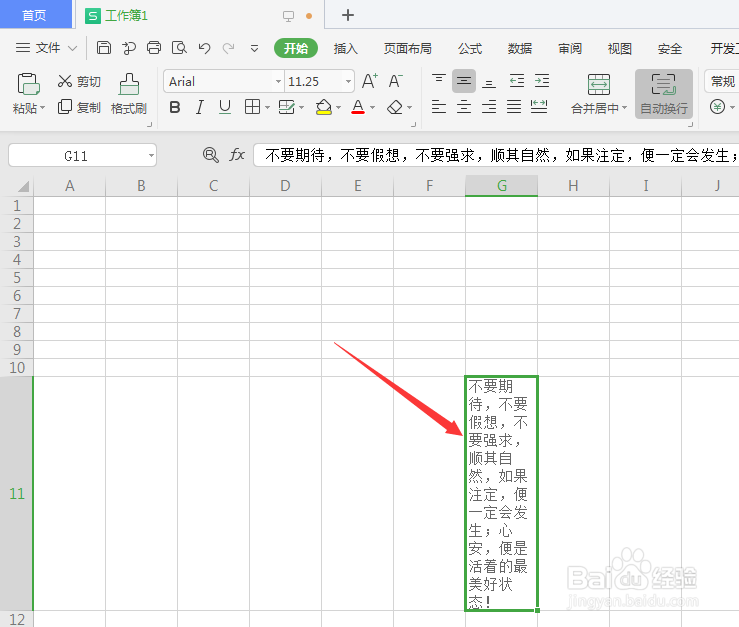Switch to the 插入 ribbon tab
Viewport: 739px width, 627px height.
click(345, 48)
